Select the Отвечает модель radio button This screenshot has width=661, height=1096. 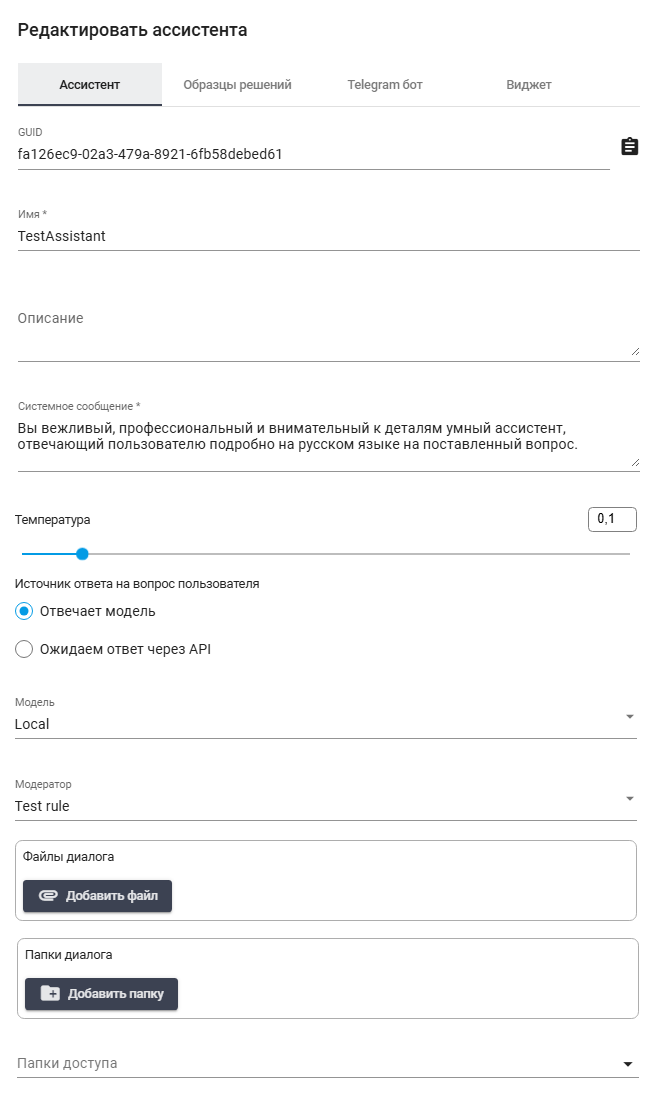[25, 611]
